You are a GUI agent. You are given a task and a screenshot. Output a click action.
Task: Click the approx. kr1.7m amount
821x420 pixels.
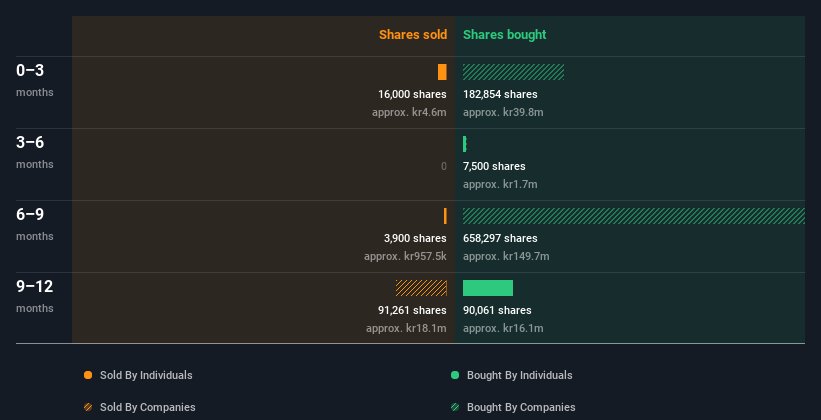[500, 184]
